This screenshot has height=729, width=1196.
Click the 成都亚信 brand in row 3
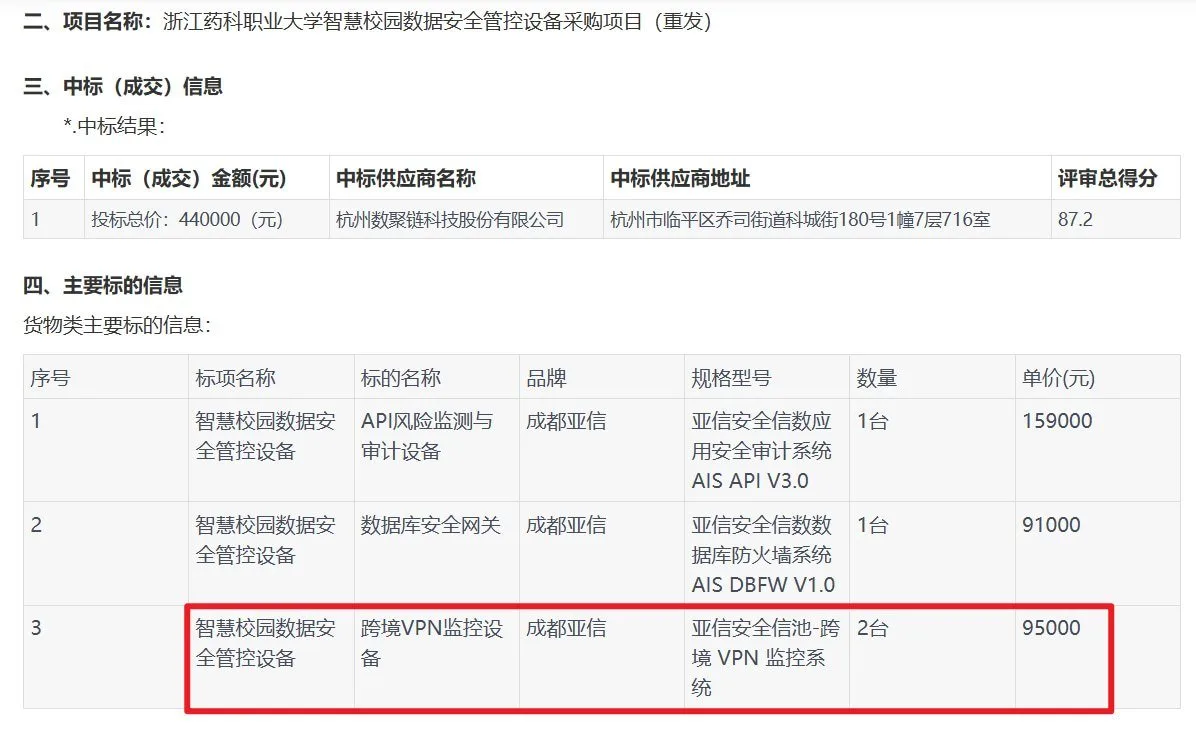pyautogui.click(x=566, y=628)
